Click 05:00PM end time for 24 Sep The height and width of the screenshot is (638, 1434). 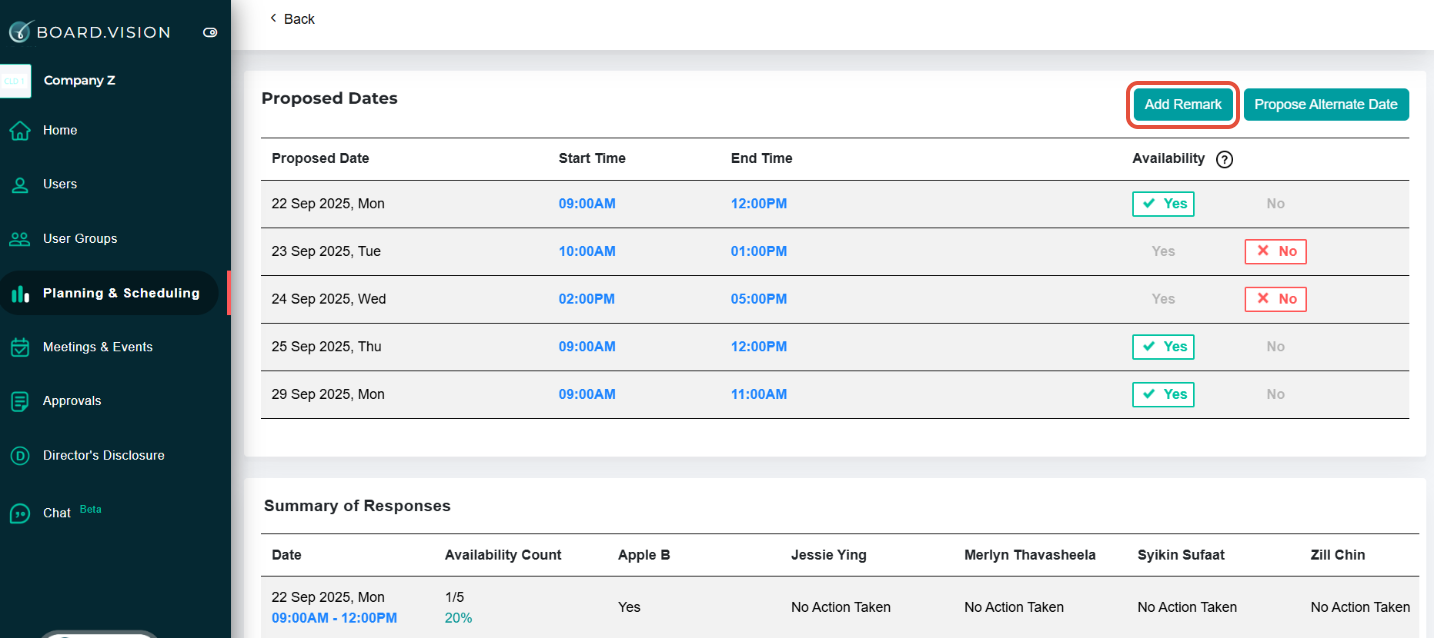click(759, 299)
